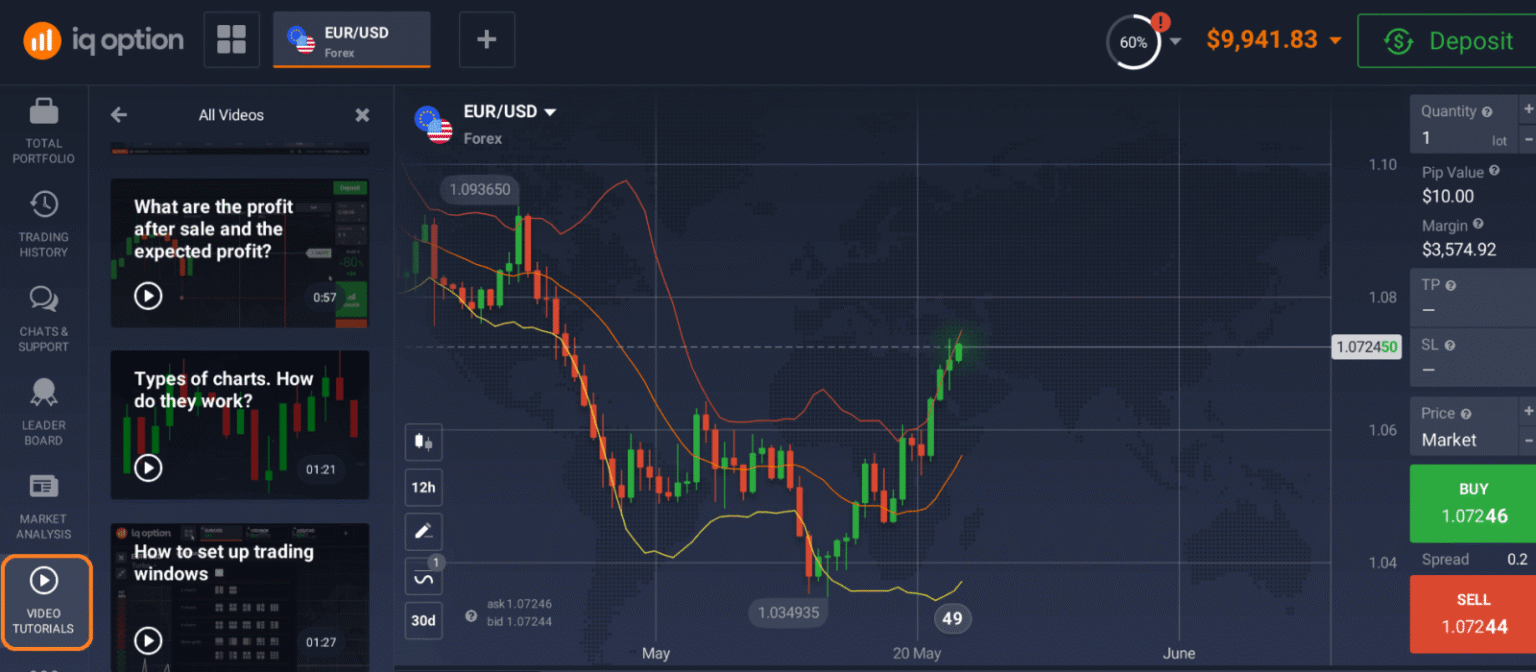Open the drawing pencil tool
Screen dimensions: 1536x672
[x=423, y=531]
